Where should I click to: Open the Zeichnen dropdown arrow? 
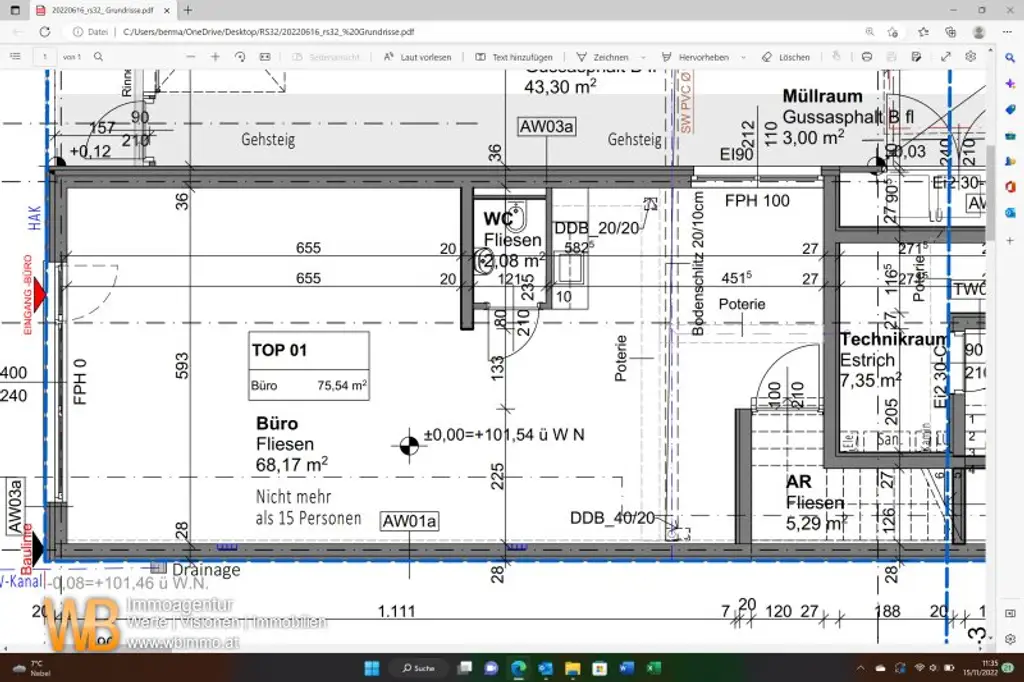641,57
